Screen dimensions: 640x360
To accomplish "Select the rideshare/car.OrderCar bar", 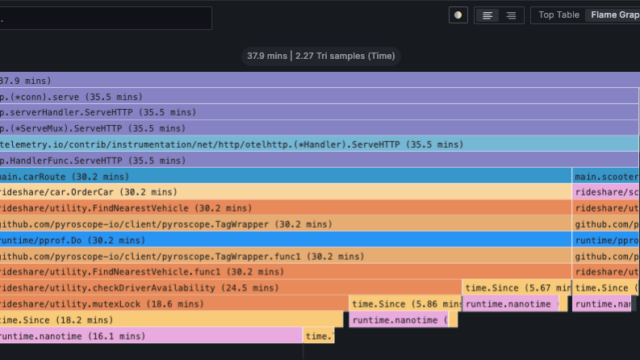I will coord(285,192).
